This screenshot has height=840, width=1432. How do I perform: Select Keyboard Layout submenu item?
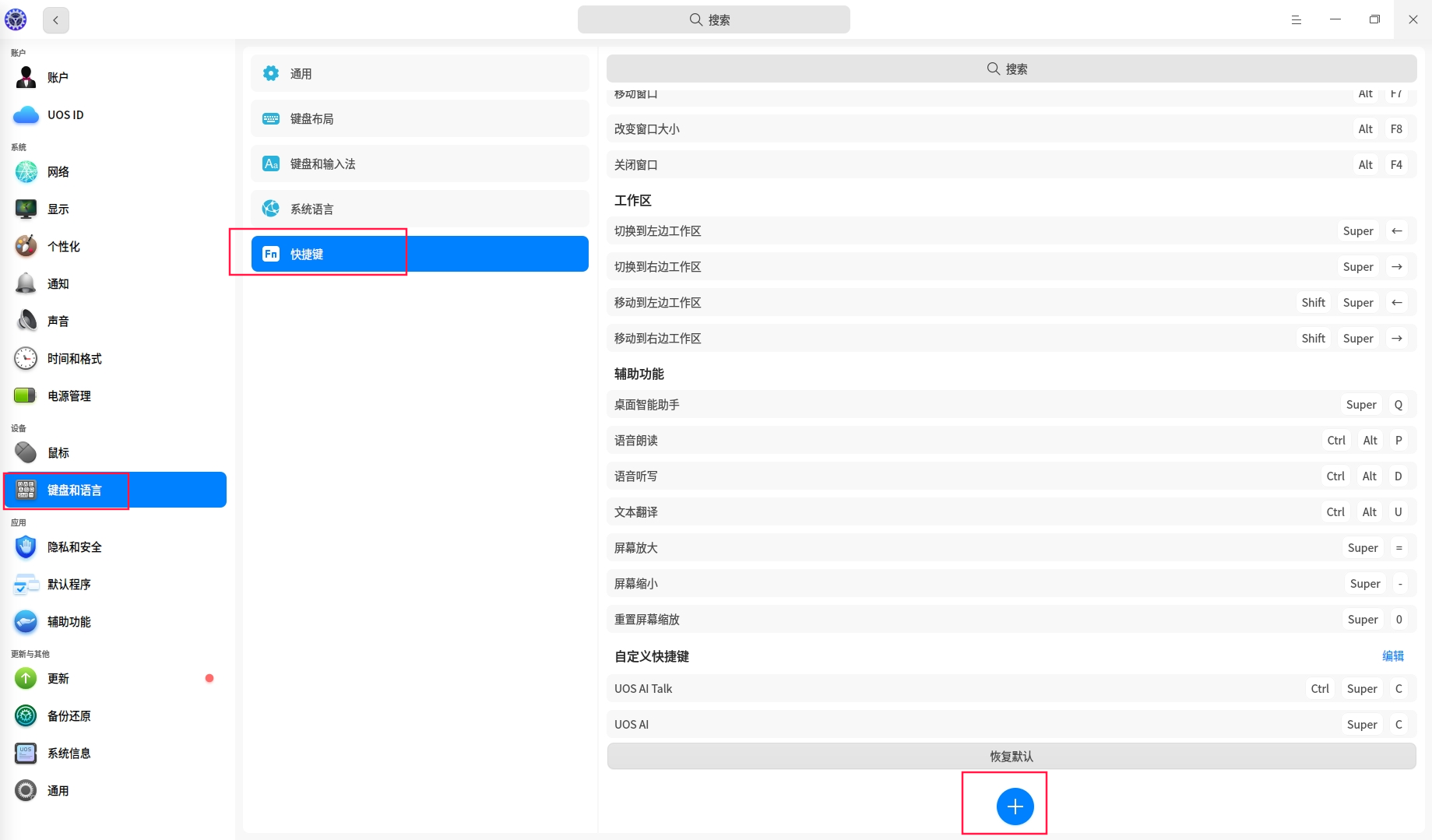(420, 119)
